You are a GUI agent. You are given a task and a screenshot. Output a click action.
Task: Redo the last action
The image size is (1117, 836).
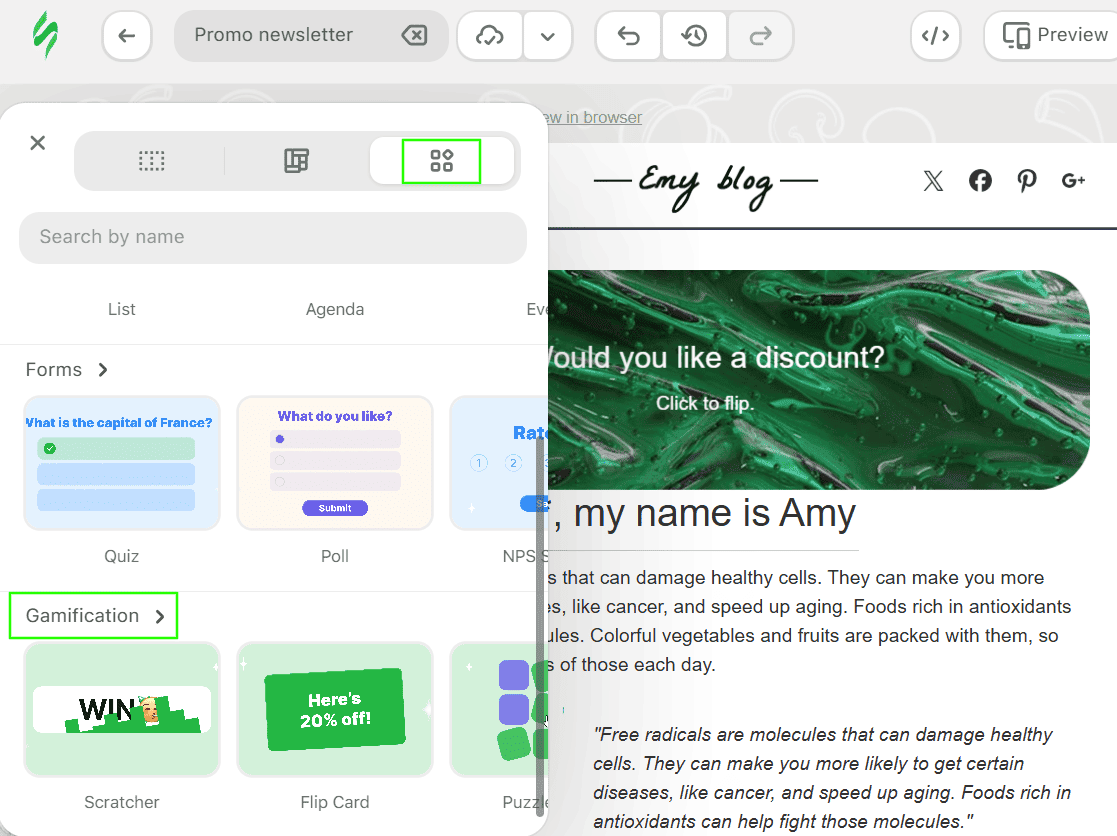coord(760,35)
